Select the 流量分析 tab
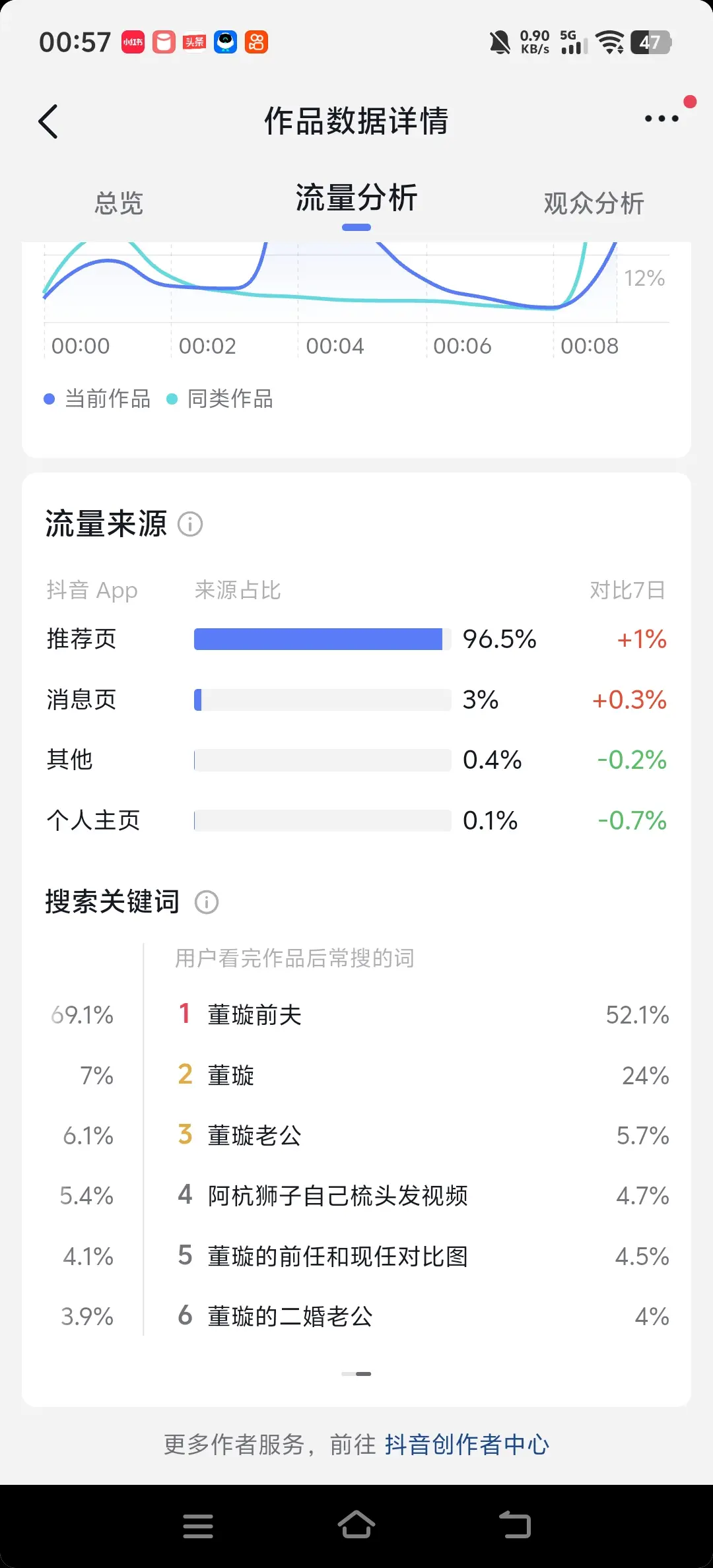This screenshot has height=1568, width=713. click(356, 199)
